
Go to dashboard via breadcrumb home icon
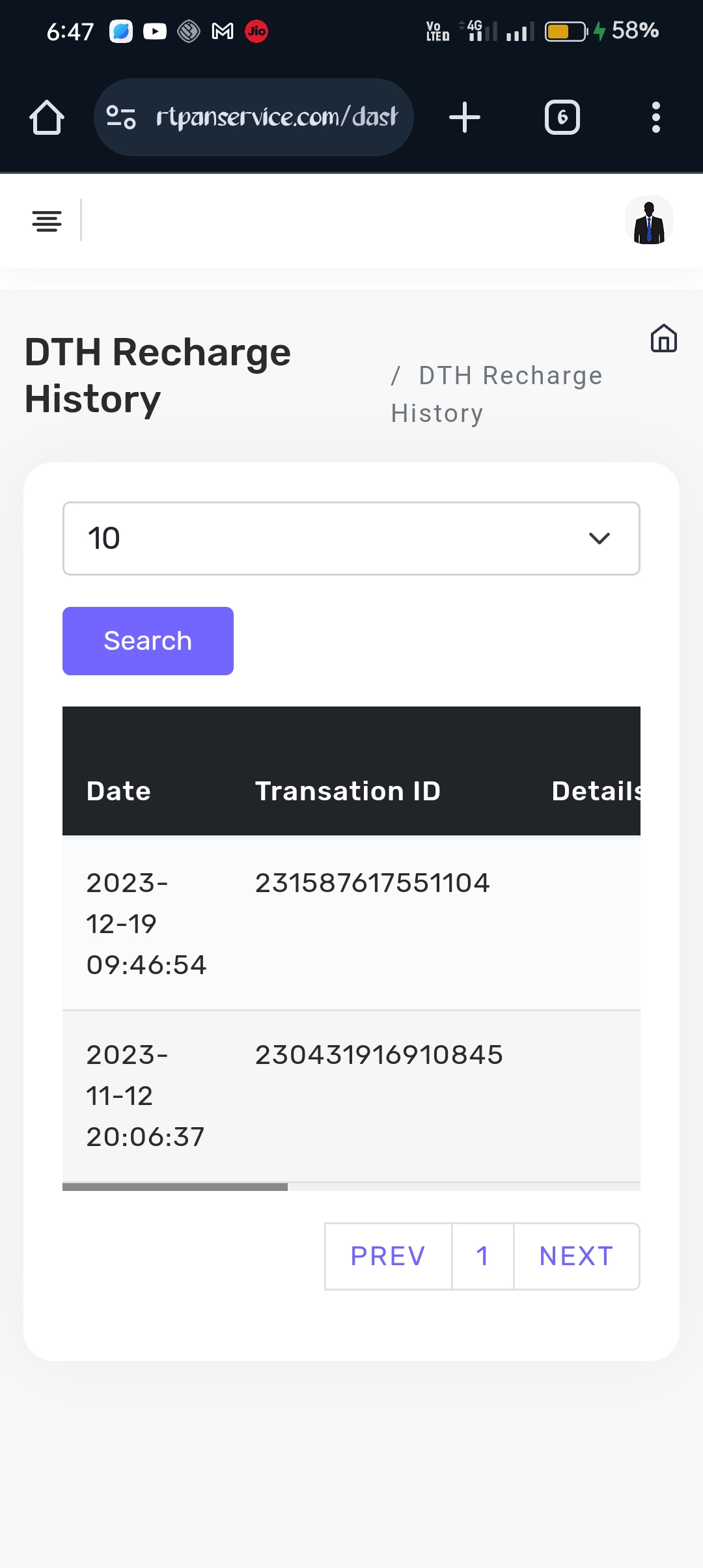coord(663,339)
